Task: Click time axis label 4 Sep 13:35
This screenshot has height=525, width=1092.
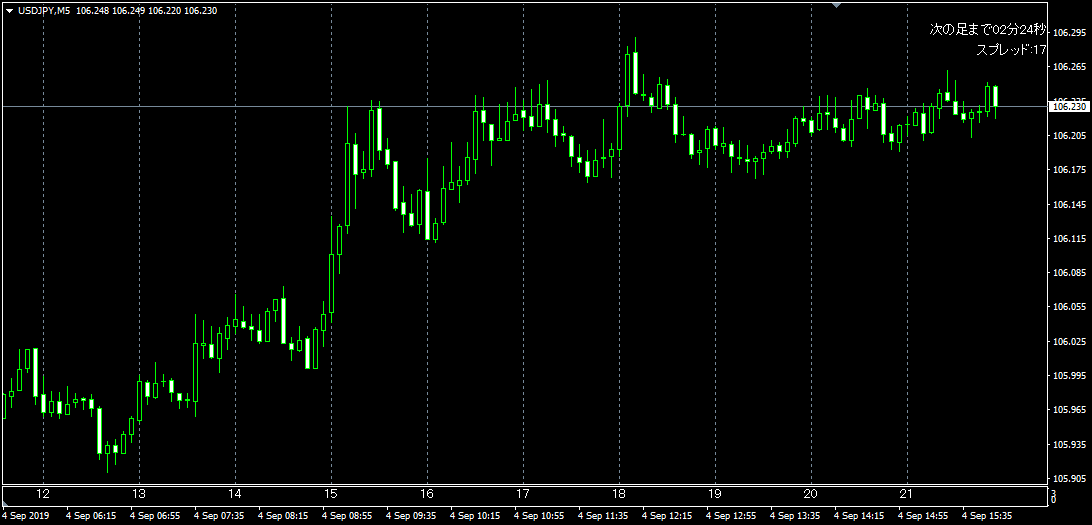Action: 795,517
